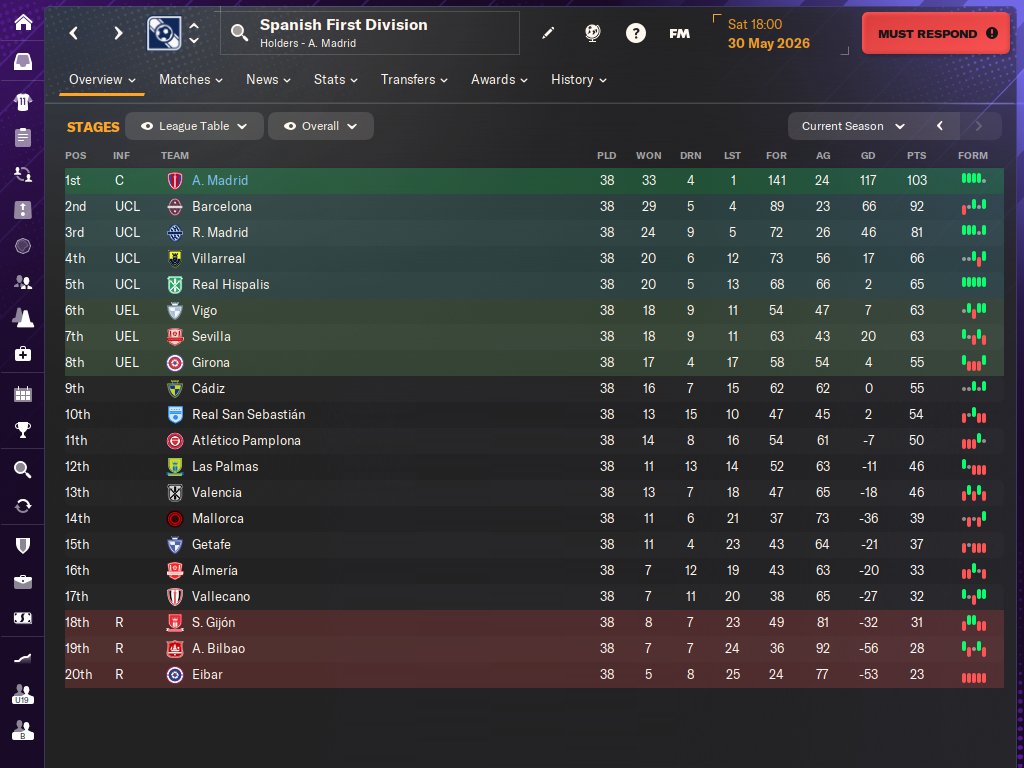Screen dimensions: 1024x768
Task: Go to previous season arrow
Action: (x=940, y=126)
